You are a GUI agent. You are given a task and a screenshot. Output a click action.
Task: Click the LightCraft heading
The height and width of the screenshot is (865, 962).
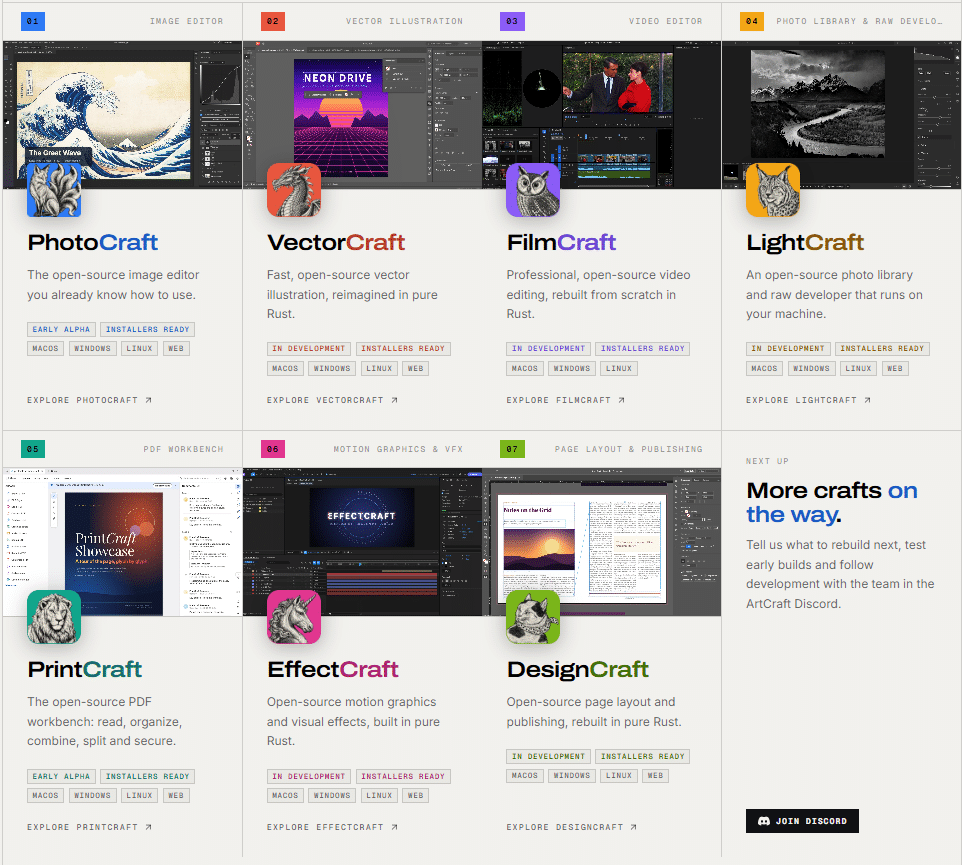point(805,242)
